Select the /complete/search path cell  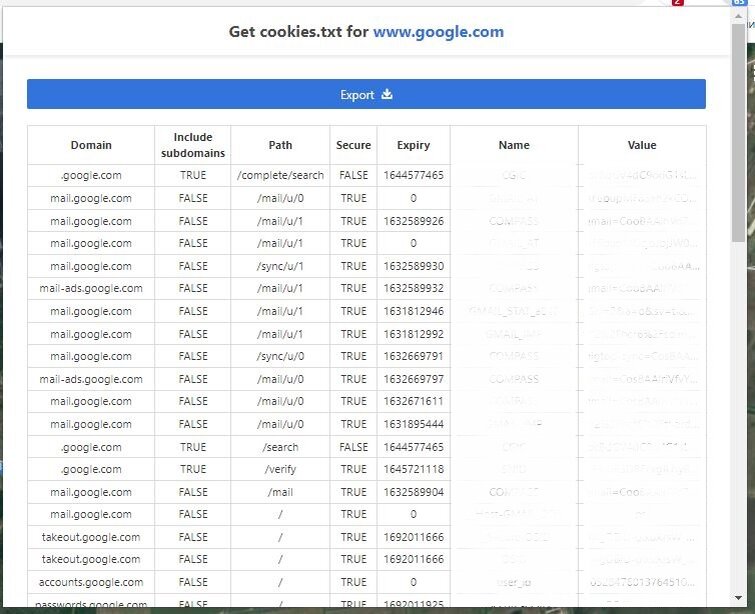(x=280, y=175)
